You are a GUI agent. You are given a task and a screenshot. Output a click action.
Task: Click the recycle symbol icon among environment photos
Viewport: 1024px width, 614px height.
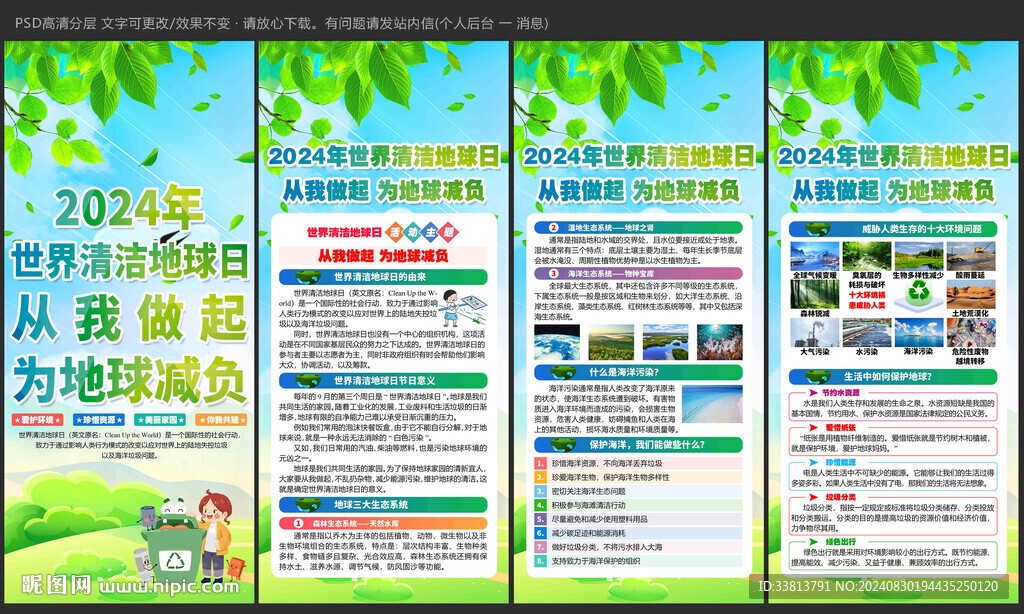point(918,294)
